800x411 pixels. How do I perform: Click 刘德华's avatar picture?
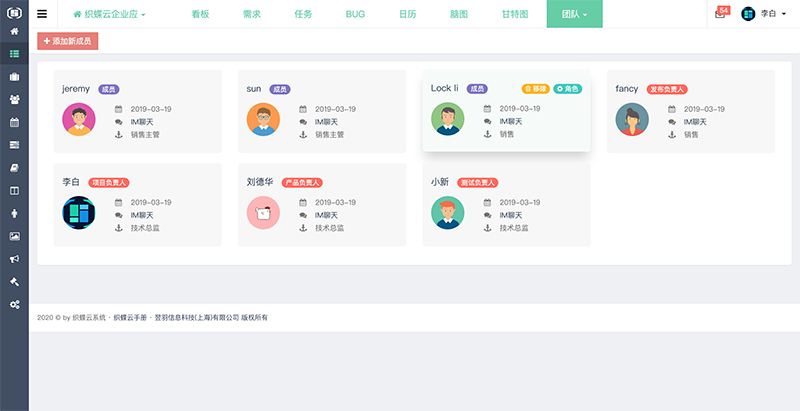point(263,213)
